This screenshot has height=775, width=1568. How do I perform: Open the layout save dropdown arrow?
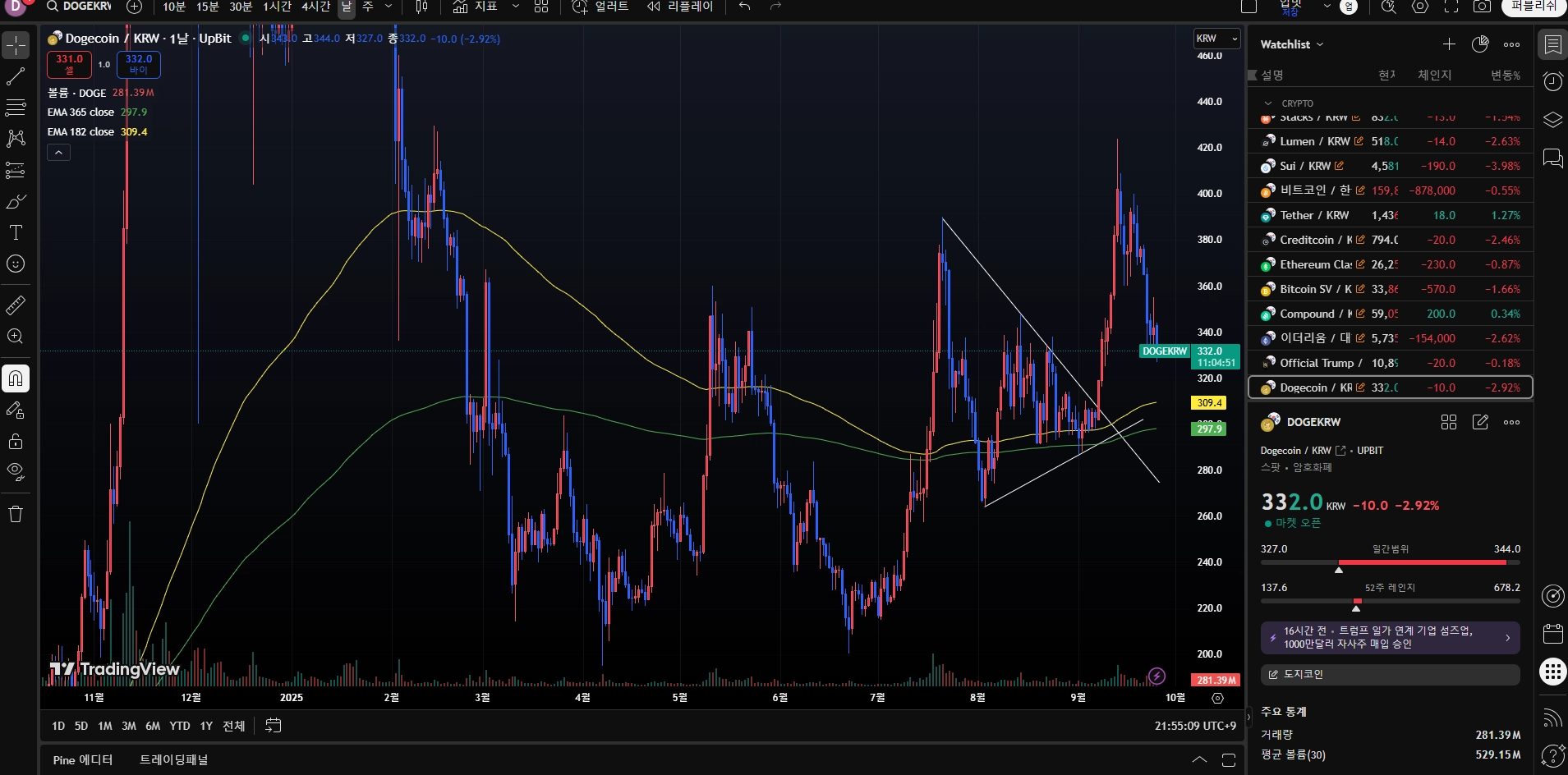point(1327,7)
